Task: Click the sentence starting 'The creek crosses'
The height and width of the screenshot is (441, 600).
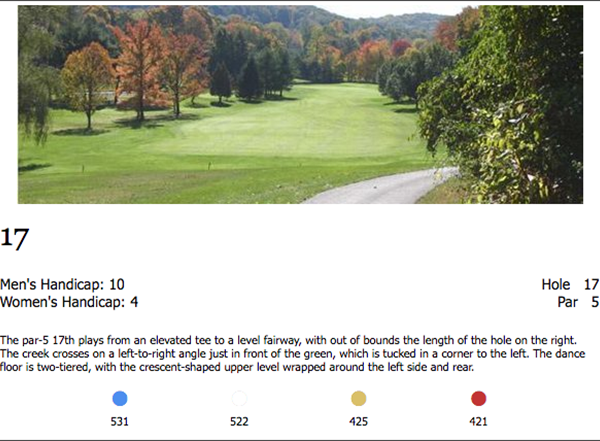Action: point(250,354)
